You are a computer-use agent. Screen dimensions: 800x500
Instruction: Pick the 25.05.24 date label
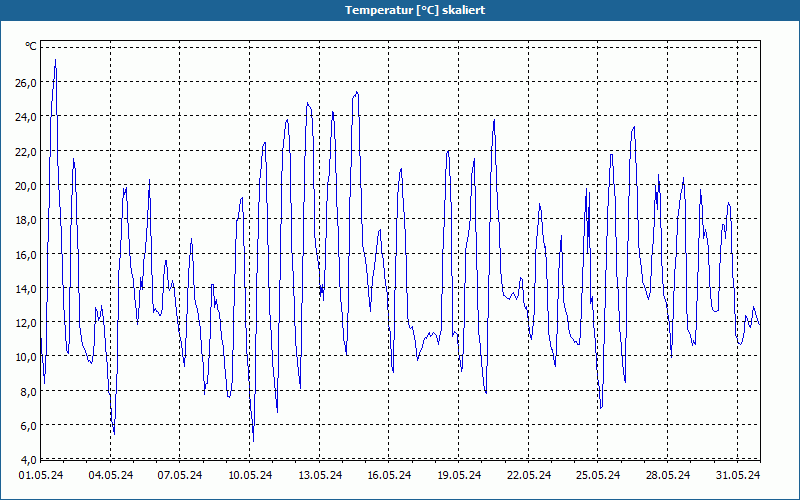[x=598, y=475]
